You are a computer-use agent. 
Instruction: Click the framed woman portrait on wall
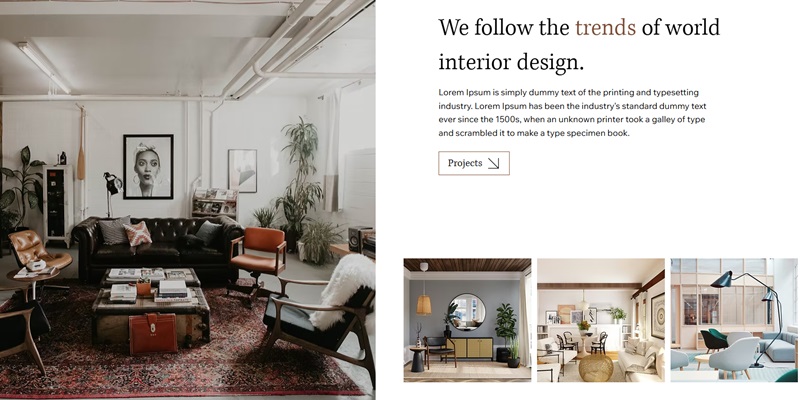click(148, 166)
